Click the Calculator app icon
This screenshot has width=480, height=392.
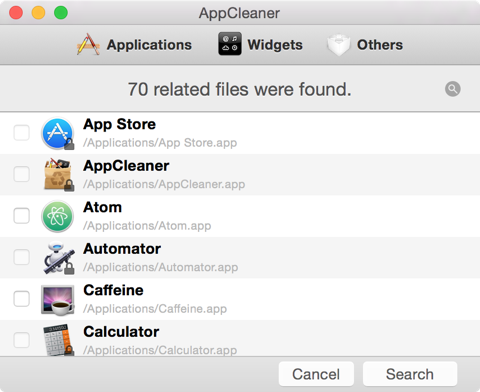click(x=58, y=340)
